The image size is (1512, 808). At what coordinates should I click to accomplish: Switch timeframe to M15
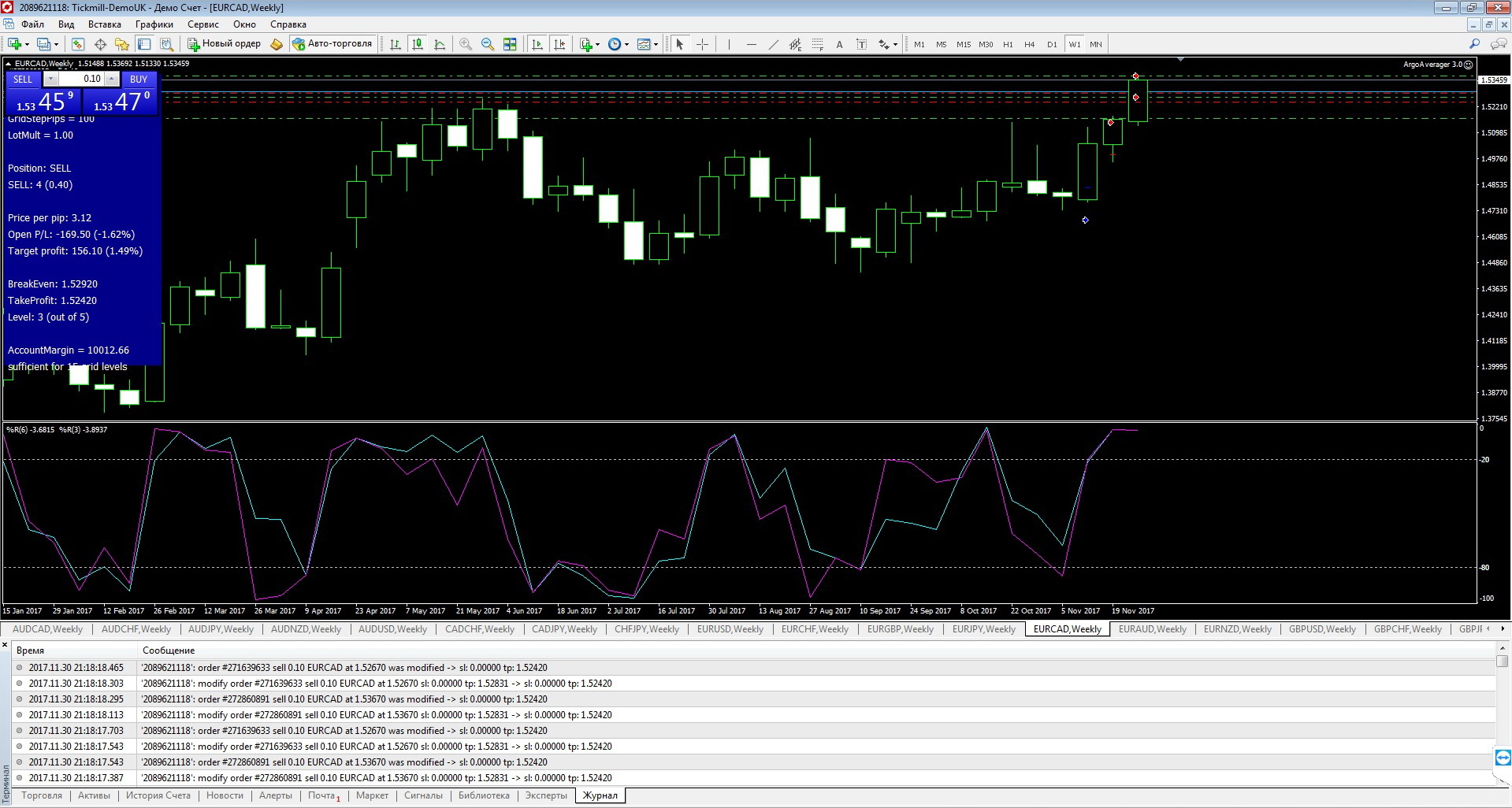[964, 44]
